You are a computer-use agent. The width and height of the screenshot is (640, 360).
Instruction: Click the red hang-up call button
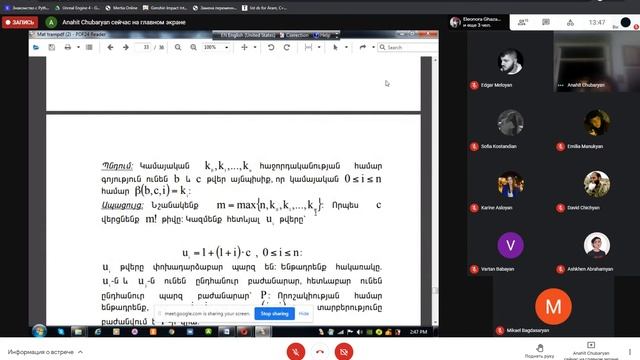click(320, 351)
